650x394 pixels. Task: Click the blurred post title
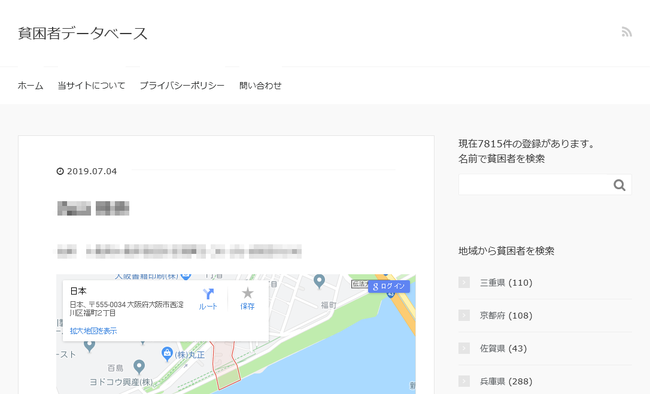pos(93,208)
